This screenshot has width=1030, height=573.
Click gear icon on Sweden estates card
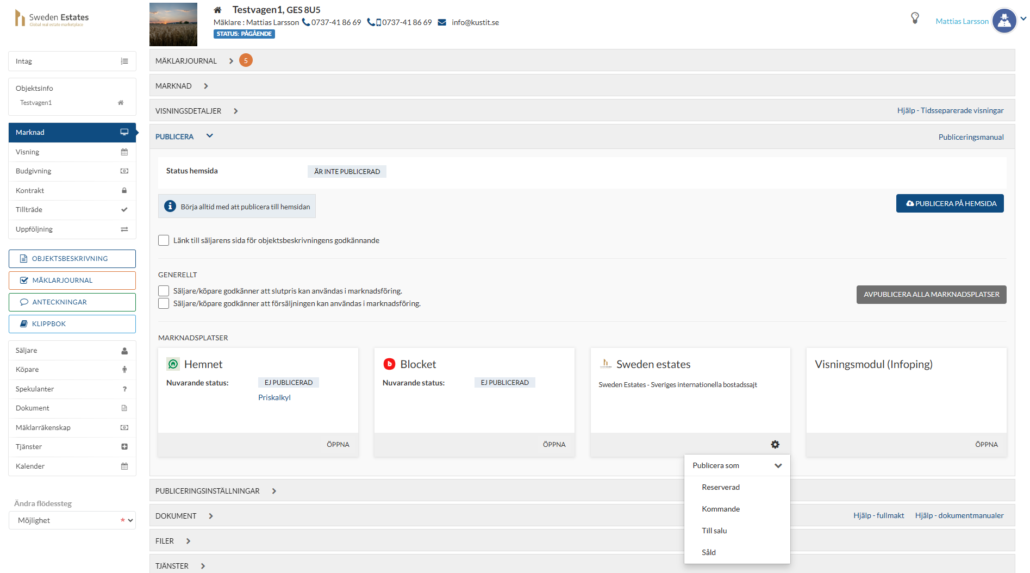click(x=775, y=444)
